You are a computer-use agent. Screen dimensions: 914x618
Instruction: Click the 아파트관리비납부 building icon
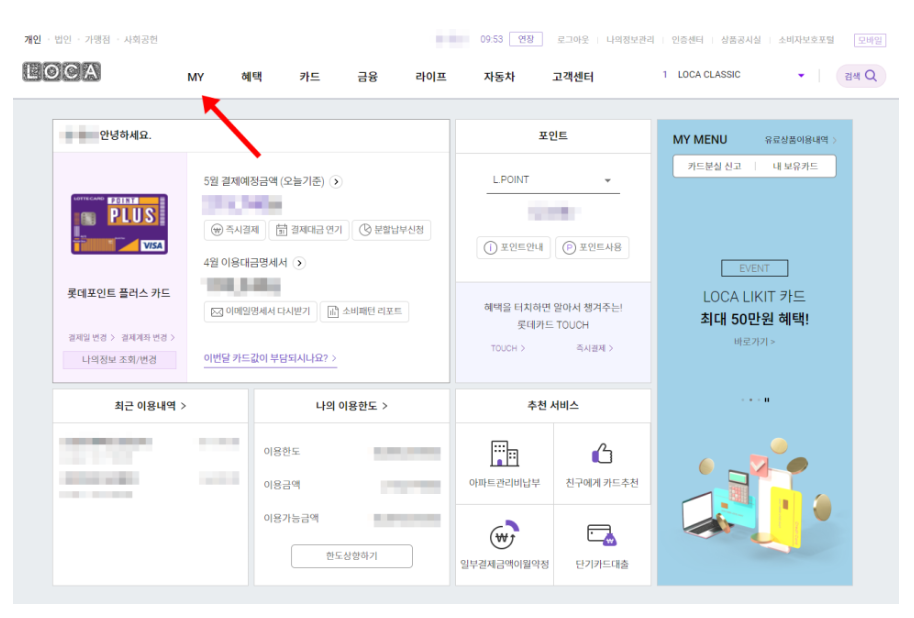(x=504, y=453)
